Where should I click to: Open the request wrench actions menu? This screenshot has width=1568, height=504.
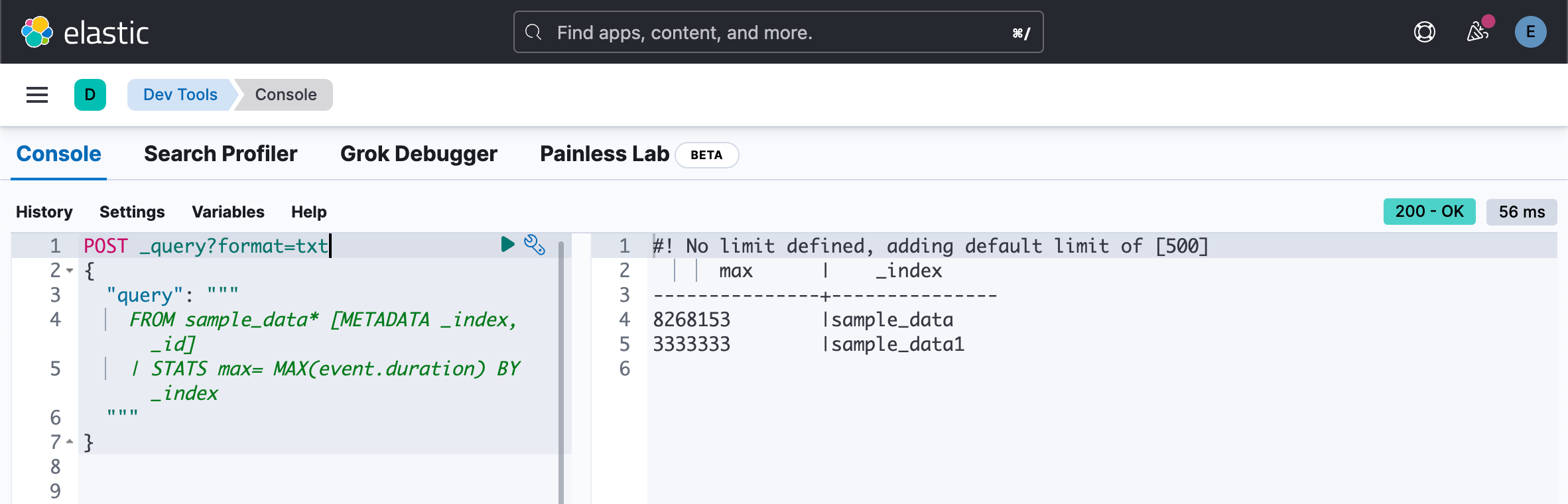535,245
